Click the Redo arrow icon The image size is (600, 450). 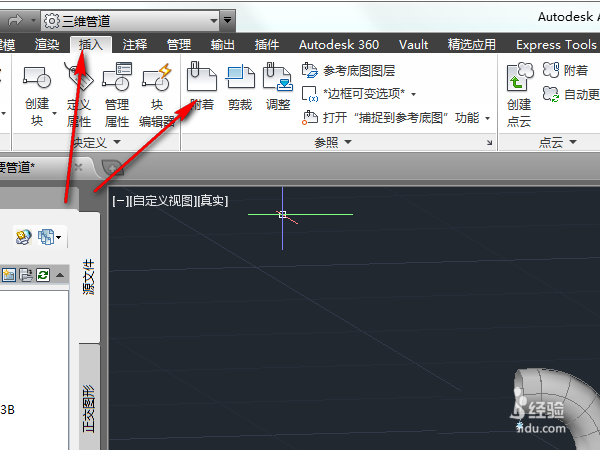[15, 20]
